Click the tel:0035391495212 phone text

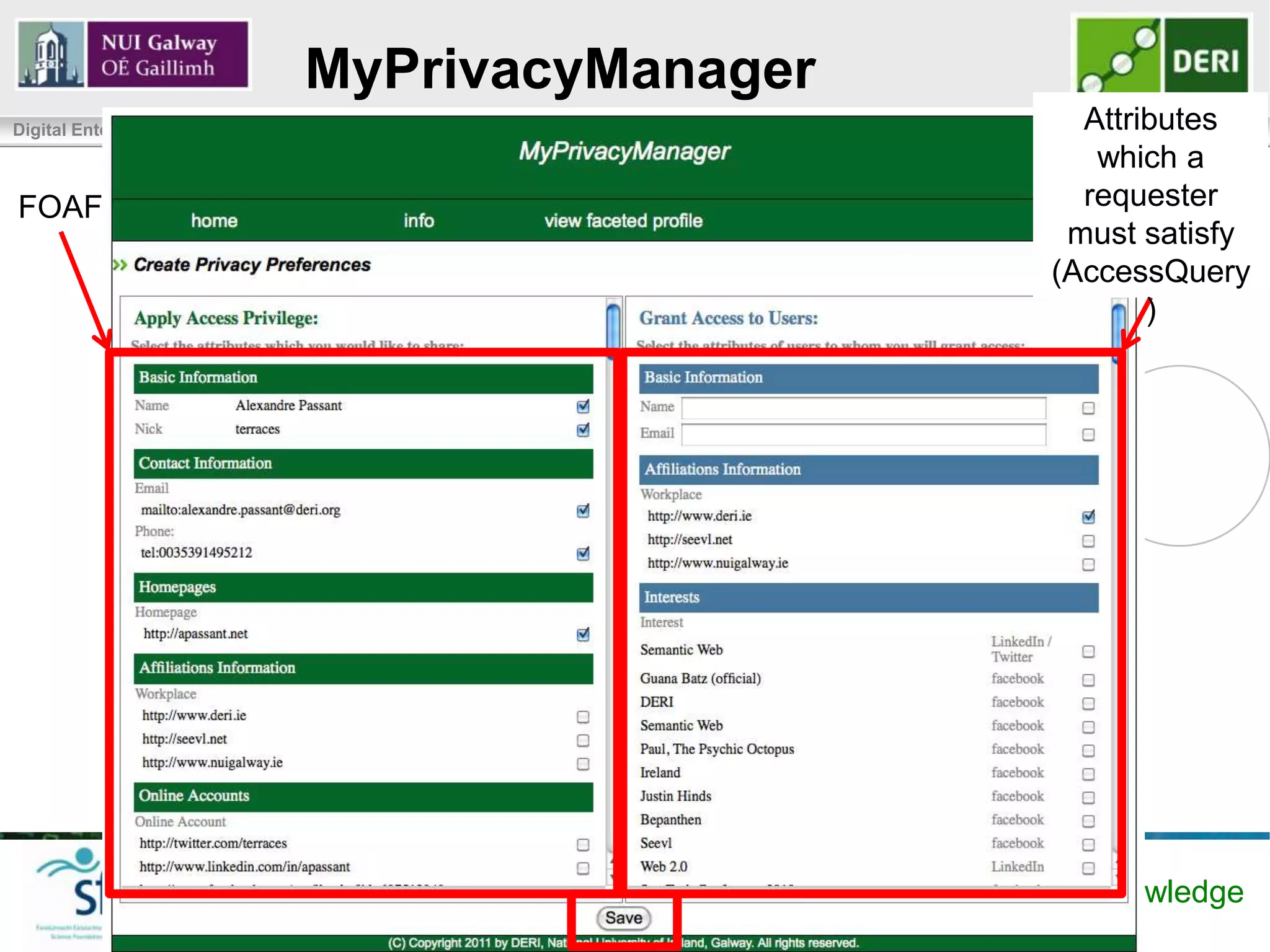pyautogui.click(x=197, y=552)
